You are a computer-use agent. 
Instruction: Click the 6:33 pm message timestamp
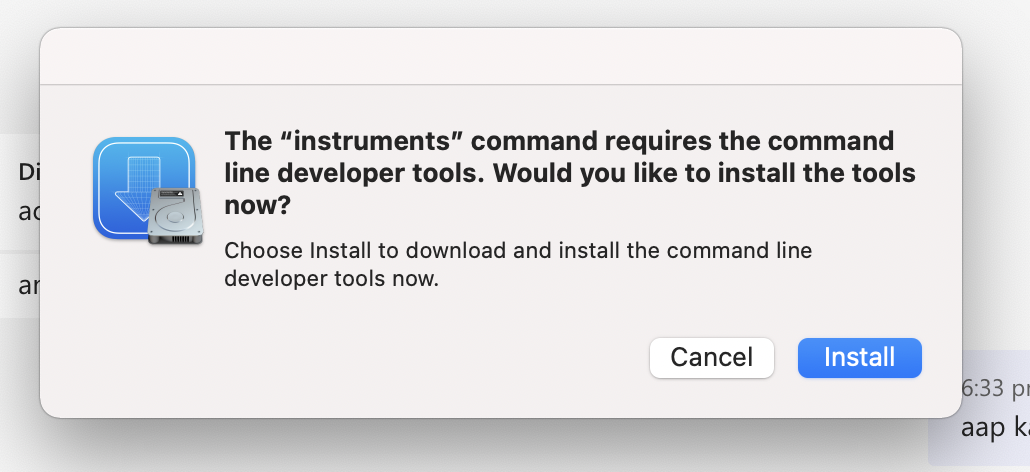tap(995, 388)
